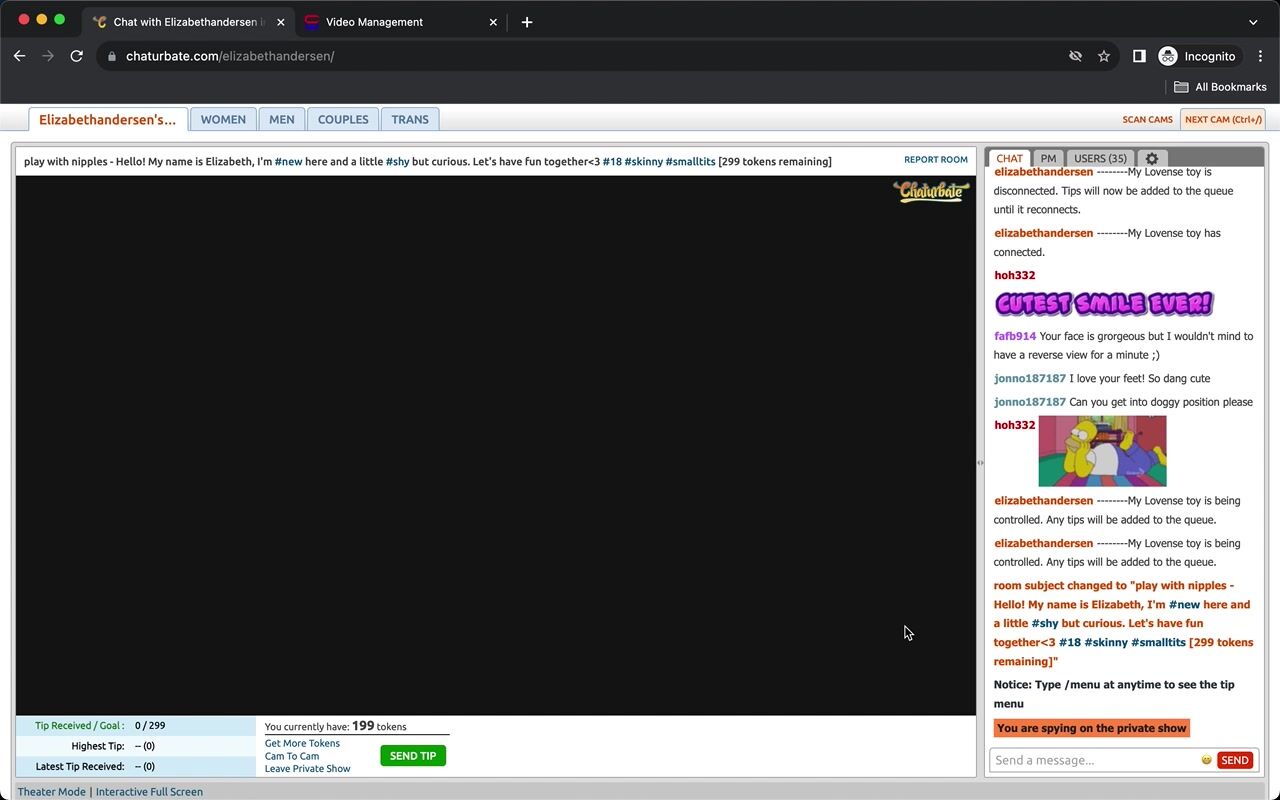This screenshot has width=1280, height=800.
Task: Click the Cam To Cam link
Action: coord(292,756)
